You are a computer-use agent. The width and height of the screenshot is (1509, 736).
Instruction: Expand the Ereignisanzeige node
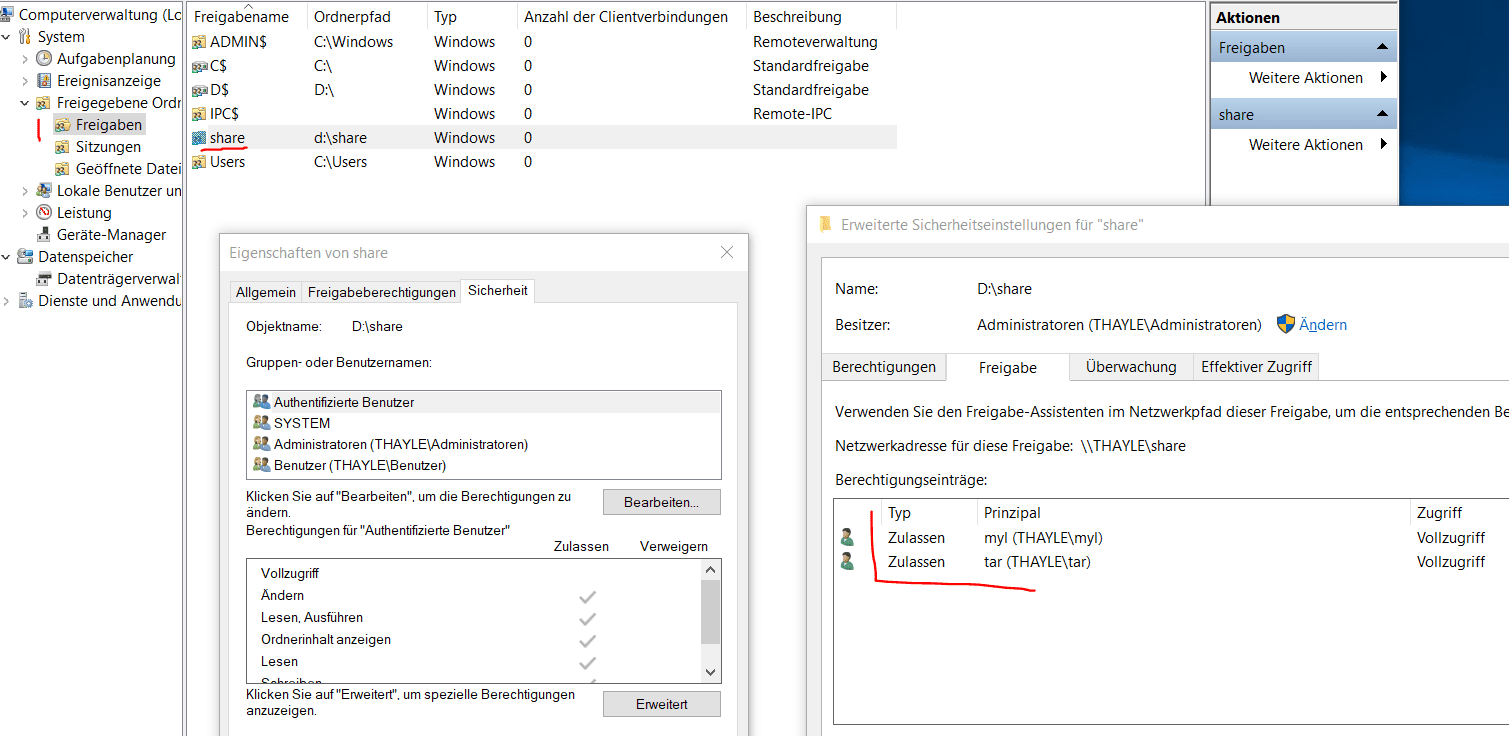tap(25, 81)
